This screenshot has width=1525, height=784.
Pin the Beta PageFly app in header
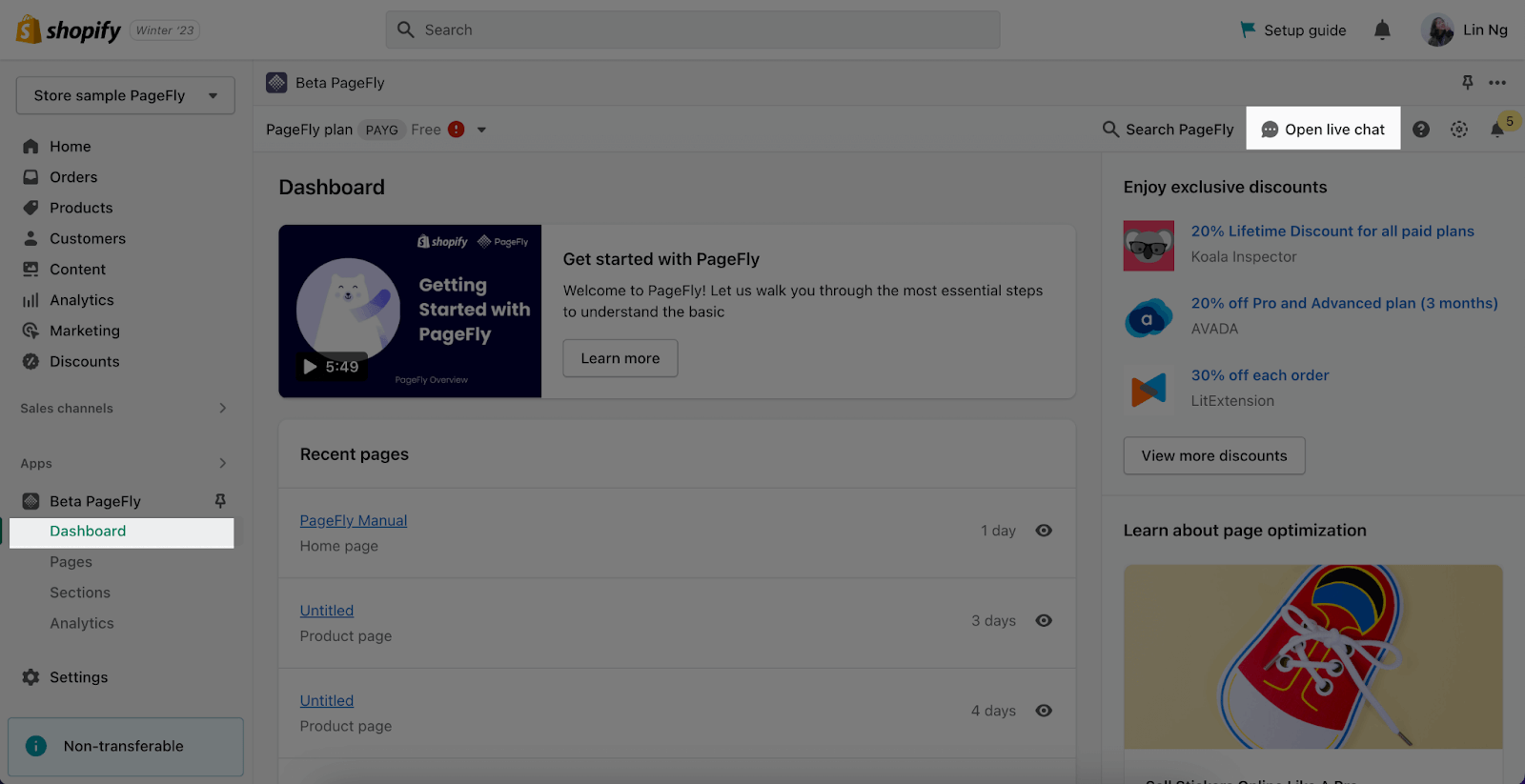(1468, 83)
